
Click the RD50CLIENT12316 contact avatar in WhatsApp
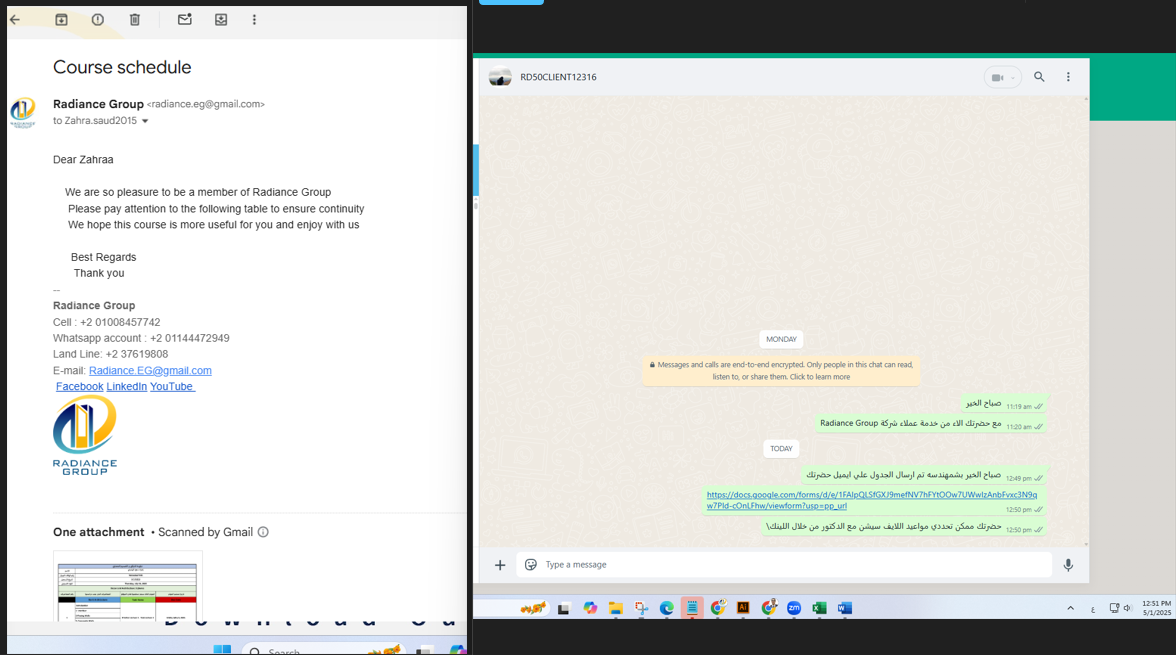coord(500,77)
